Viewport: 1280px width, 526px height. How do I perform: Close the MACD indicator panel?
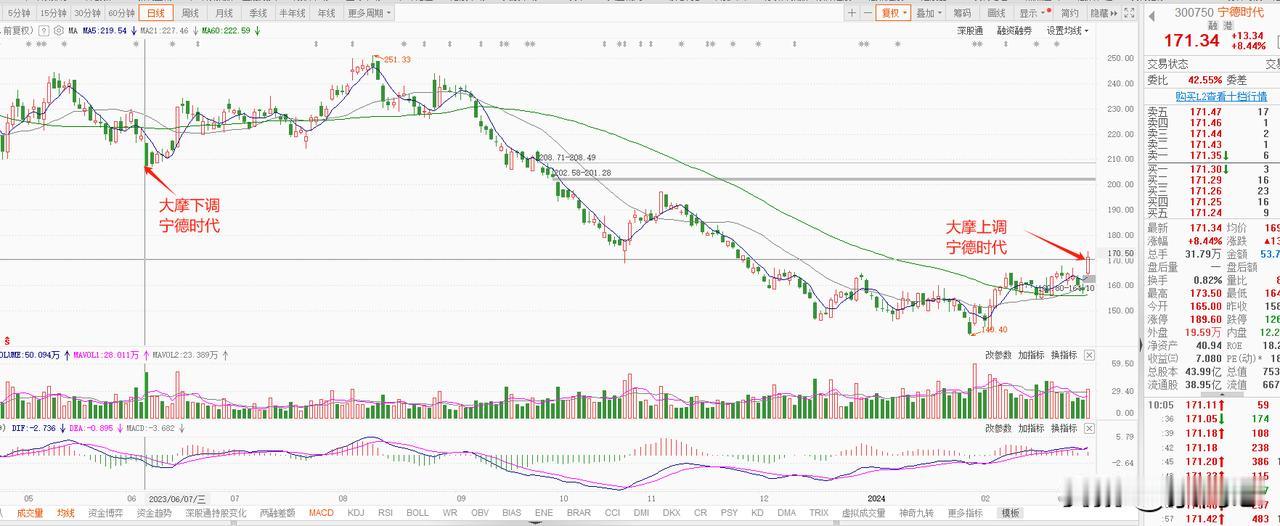(x=1090, y=428)
